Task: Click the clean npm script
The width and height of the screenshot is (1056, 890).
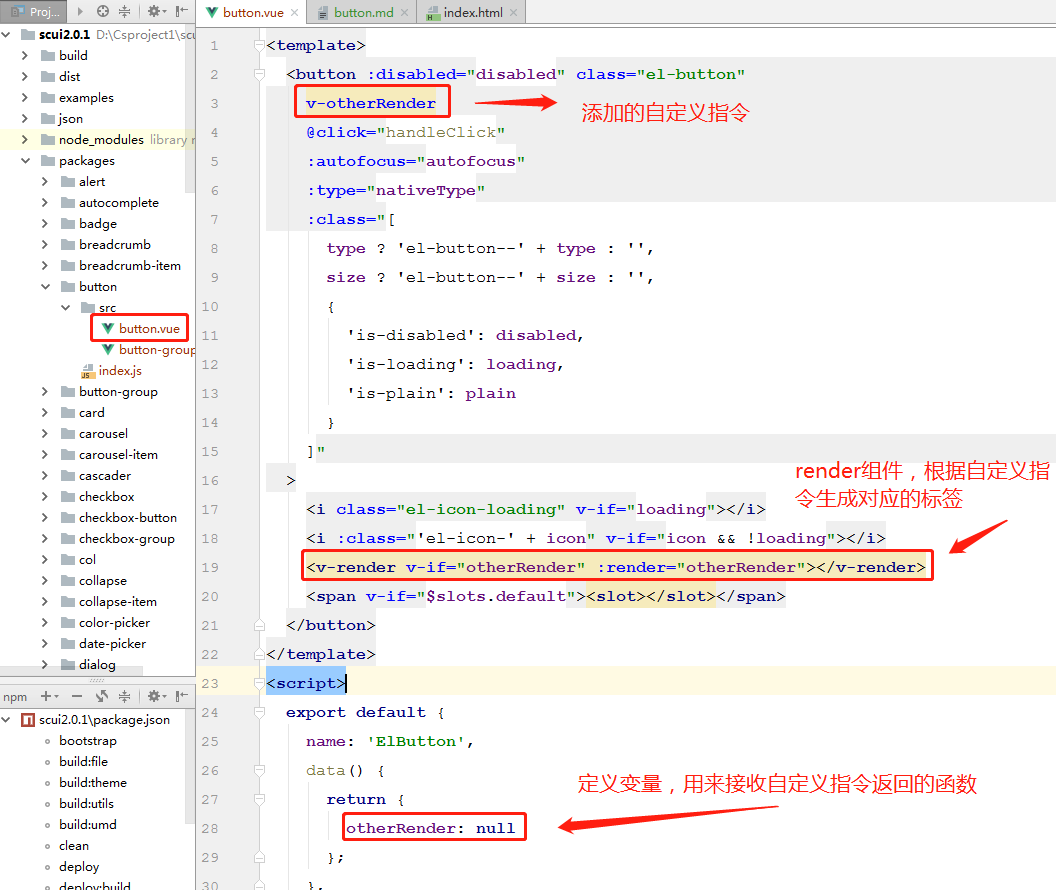Action: coord(73,846)
